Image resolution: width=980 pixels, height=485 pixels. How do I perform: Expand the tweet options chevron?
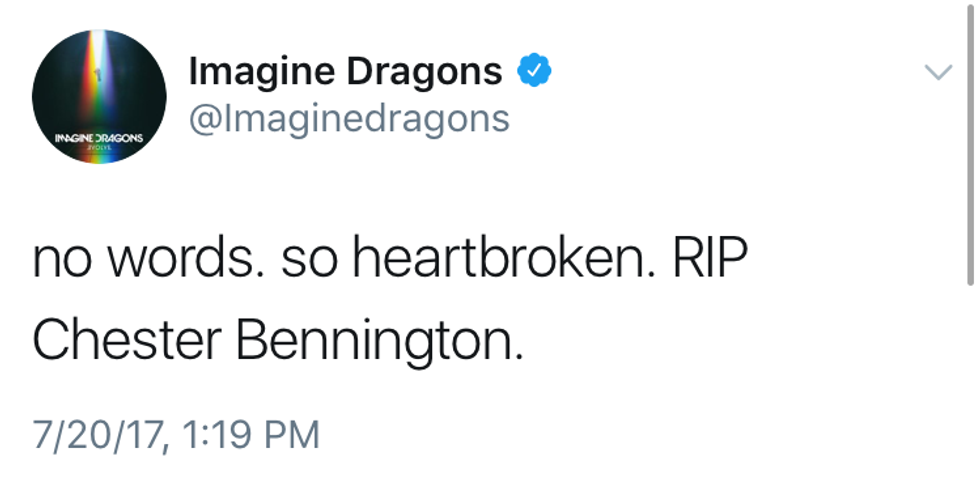(938, 72)
